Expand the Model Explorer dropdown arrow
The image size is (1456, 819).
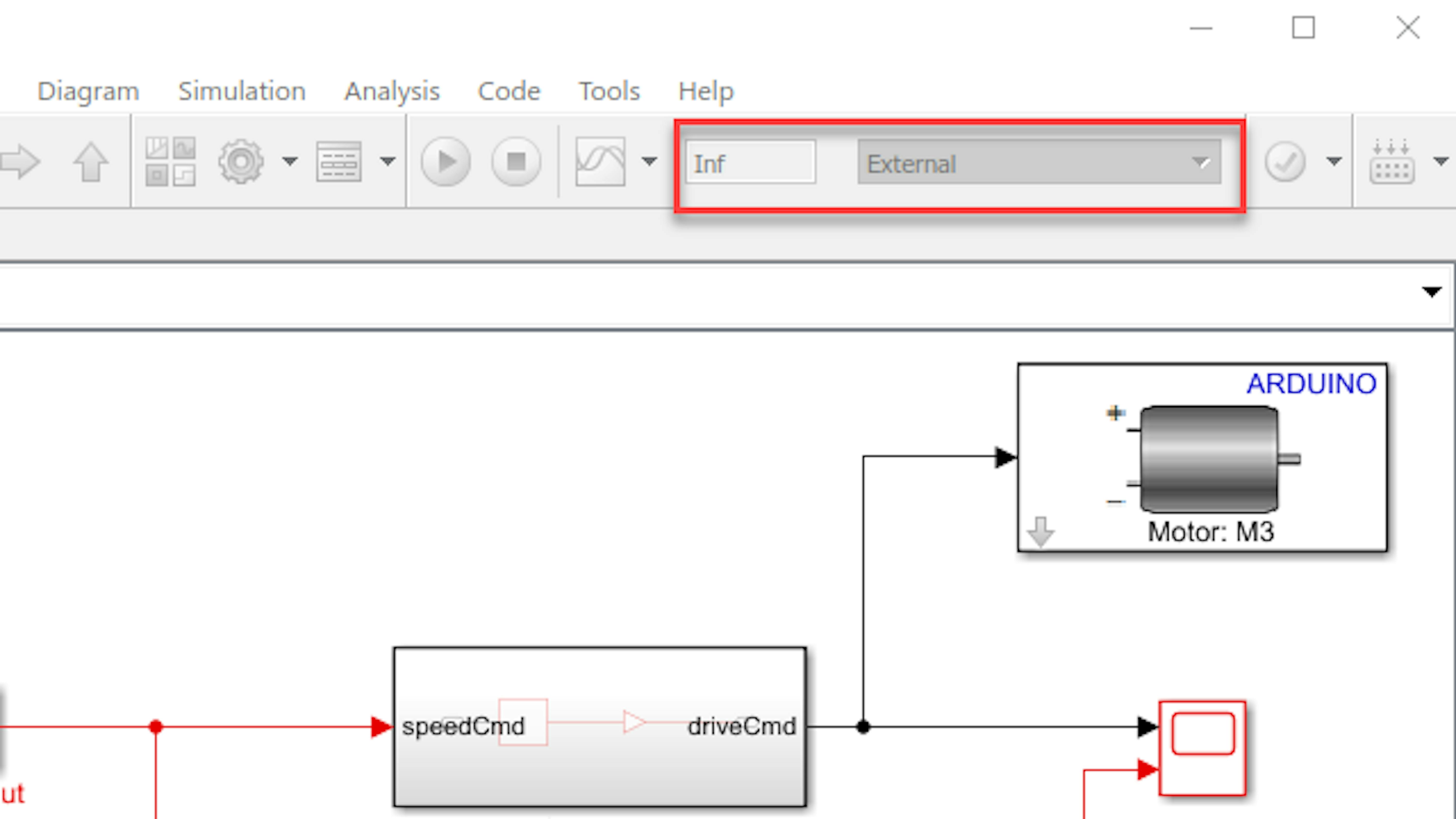point(388,162)
